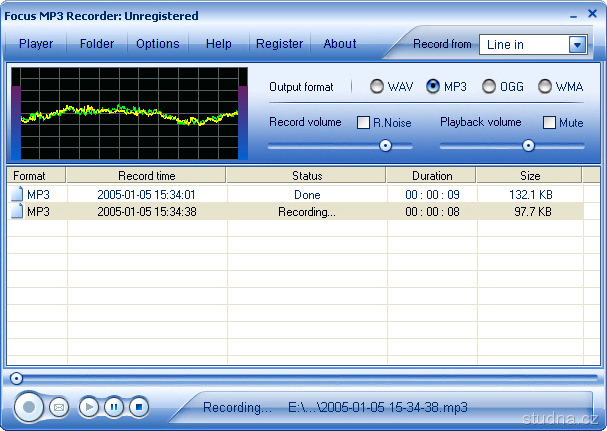607x431 pixels.
Task: Click the duration 00 : 00 : 08
Action: pyautogui.click(x=432, y=212)
